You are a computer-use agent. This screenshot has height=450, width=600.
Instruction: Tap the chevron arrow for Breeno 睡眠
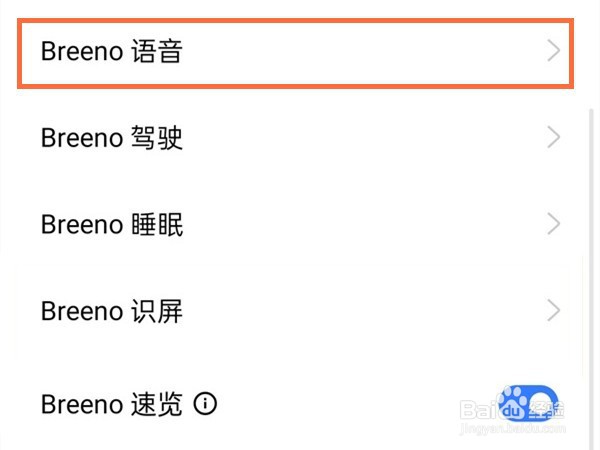554,224
